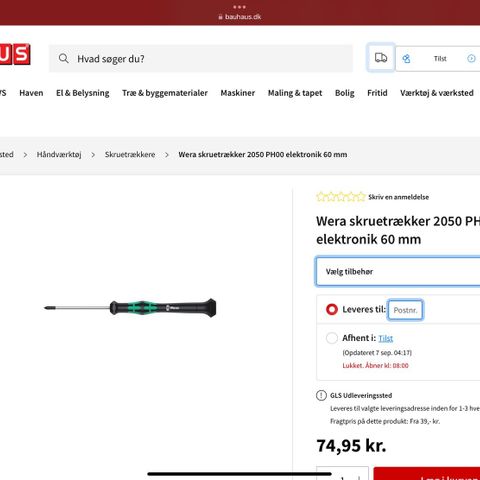Click the round icon beside Tilst
The height and width of the screenshot is (480, 480).
[471, 59]
